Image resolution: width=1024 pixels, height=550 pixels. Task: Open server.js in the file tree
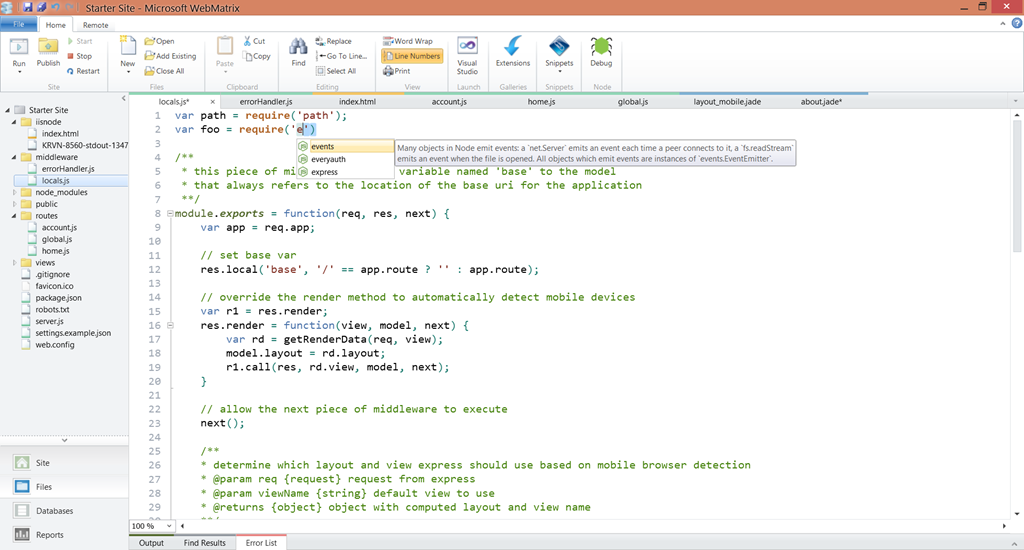(49, 321)
